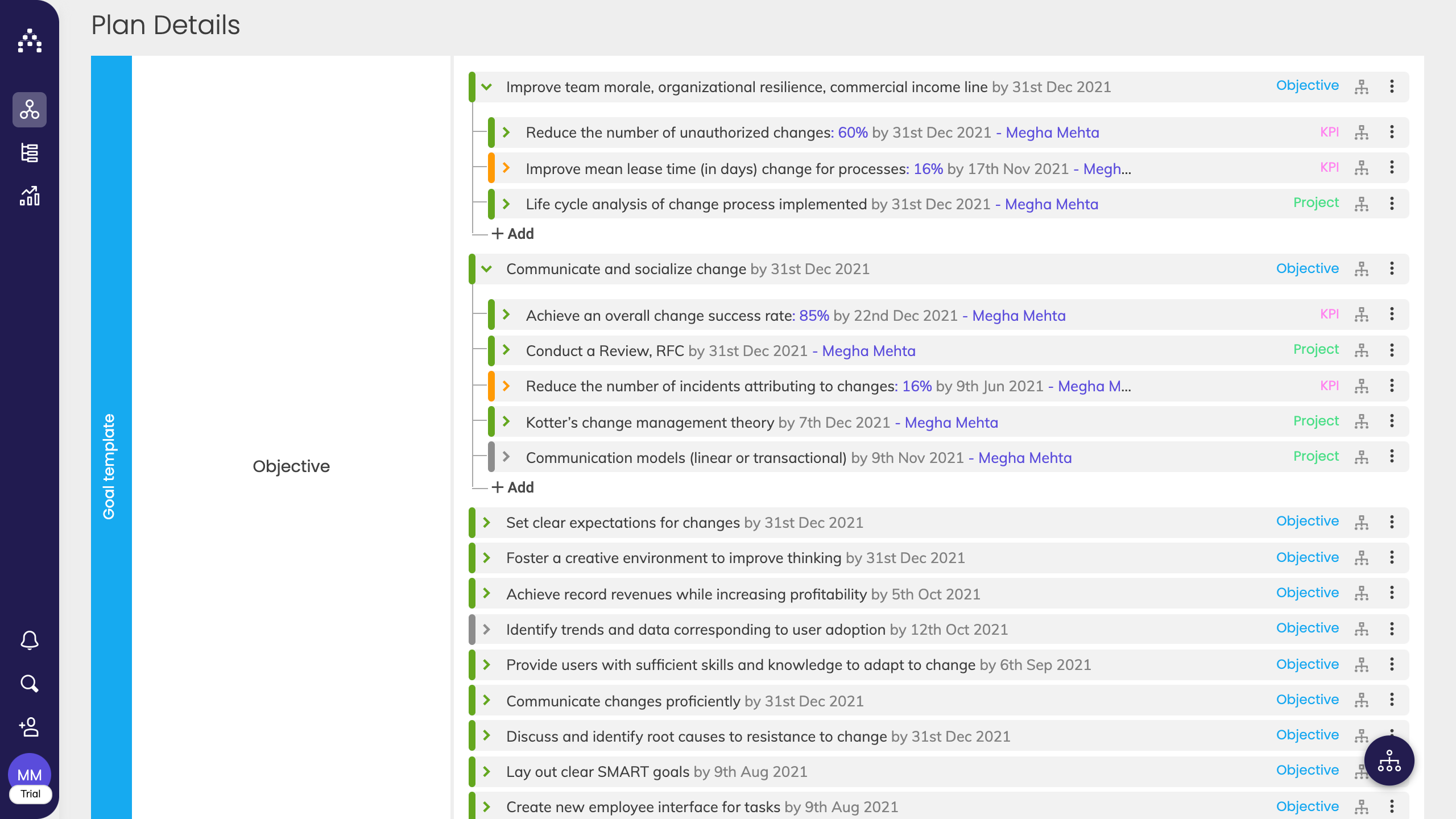Viewport: 1456px width, 819px height.
Task: Click the 60% value on unauthorized changes
Action: pyautogui.click(x=853, y=133)
